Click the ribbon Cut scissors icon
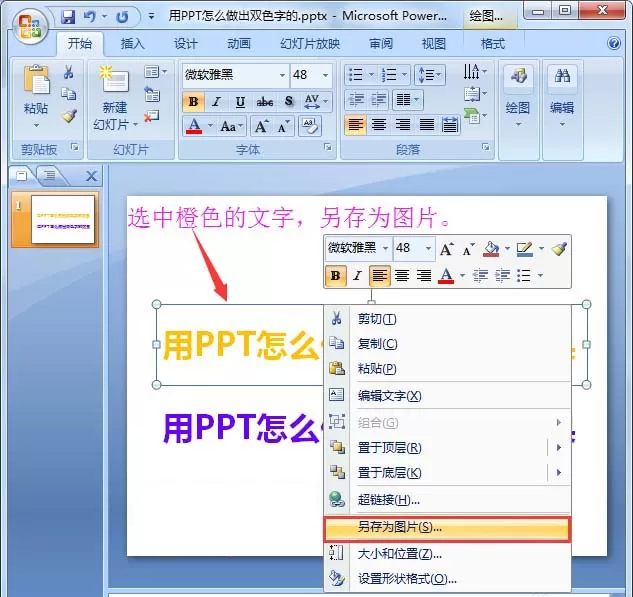Image resolution: width=633 pixels, height=597 pixels. tap(69, 72)
